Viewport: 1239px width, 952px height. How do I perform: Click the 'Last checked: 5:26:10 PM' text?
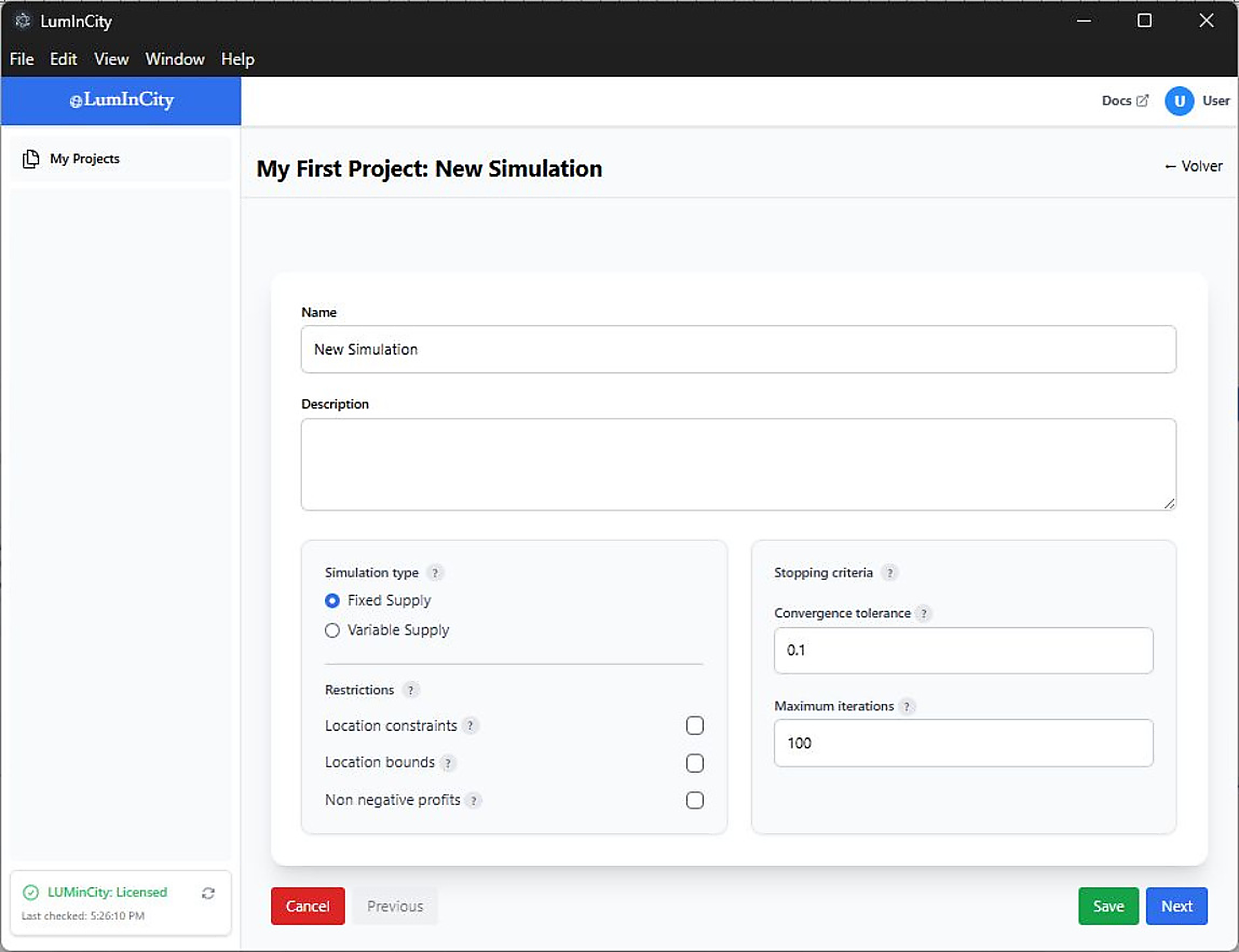point(83,916)
